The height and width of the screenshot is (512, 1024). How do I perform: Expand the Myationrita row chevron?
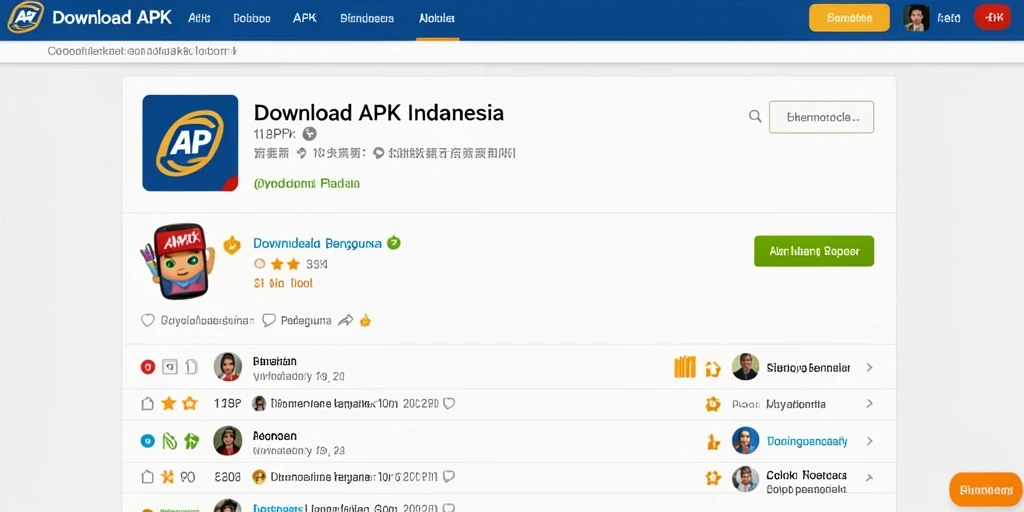point(869,404)
